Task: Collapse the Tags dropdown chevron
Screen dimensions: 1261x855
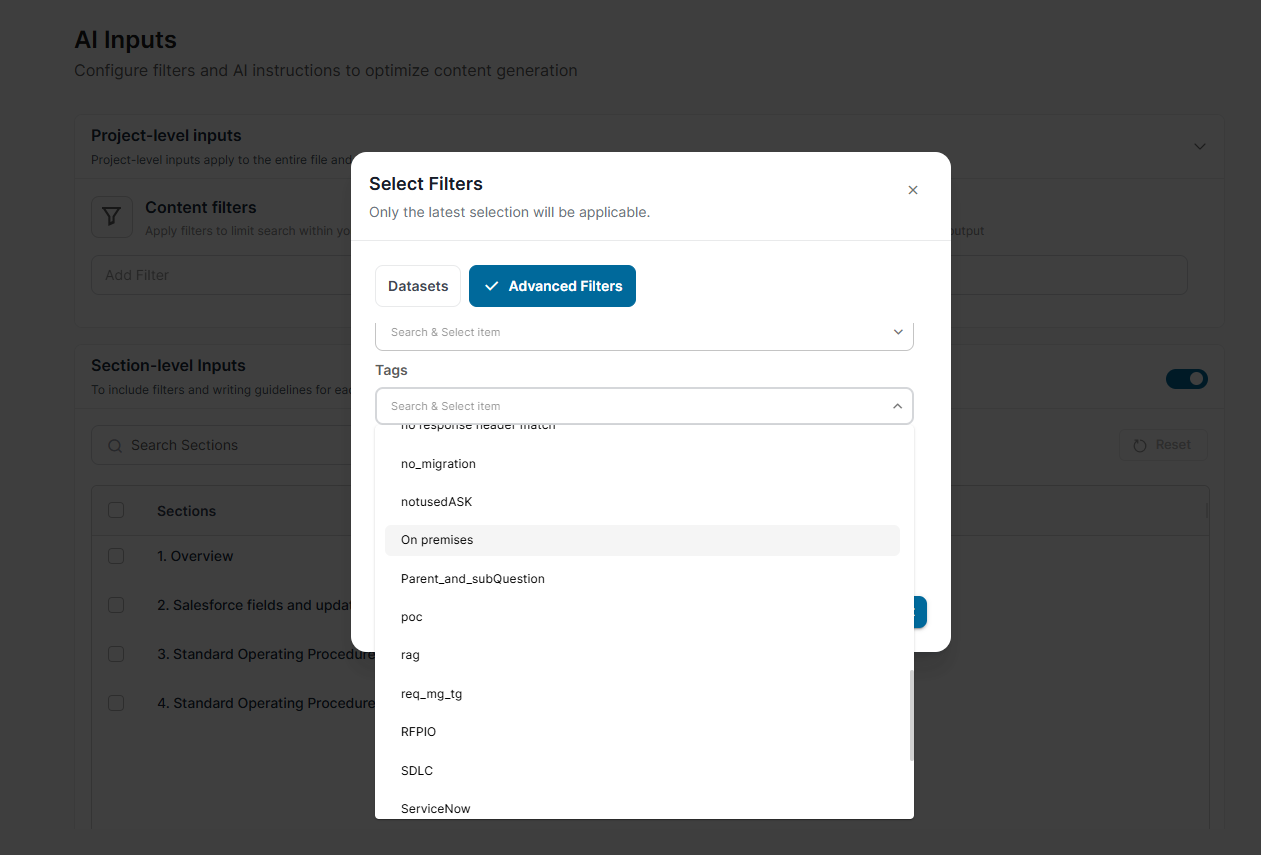Action: (897, 406)
